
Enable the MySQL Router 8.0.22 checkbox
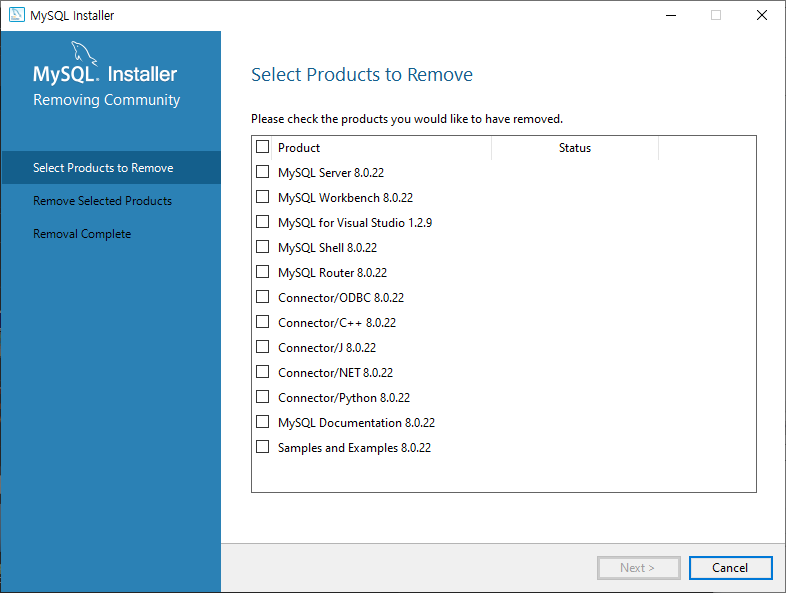tap(262, 272)
